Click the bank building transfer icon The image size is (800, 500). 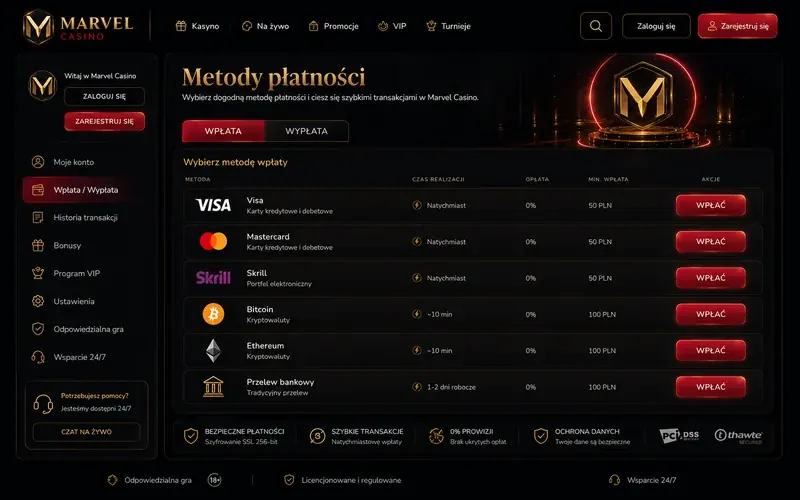(213, 387)
